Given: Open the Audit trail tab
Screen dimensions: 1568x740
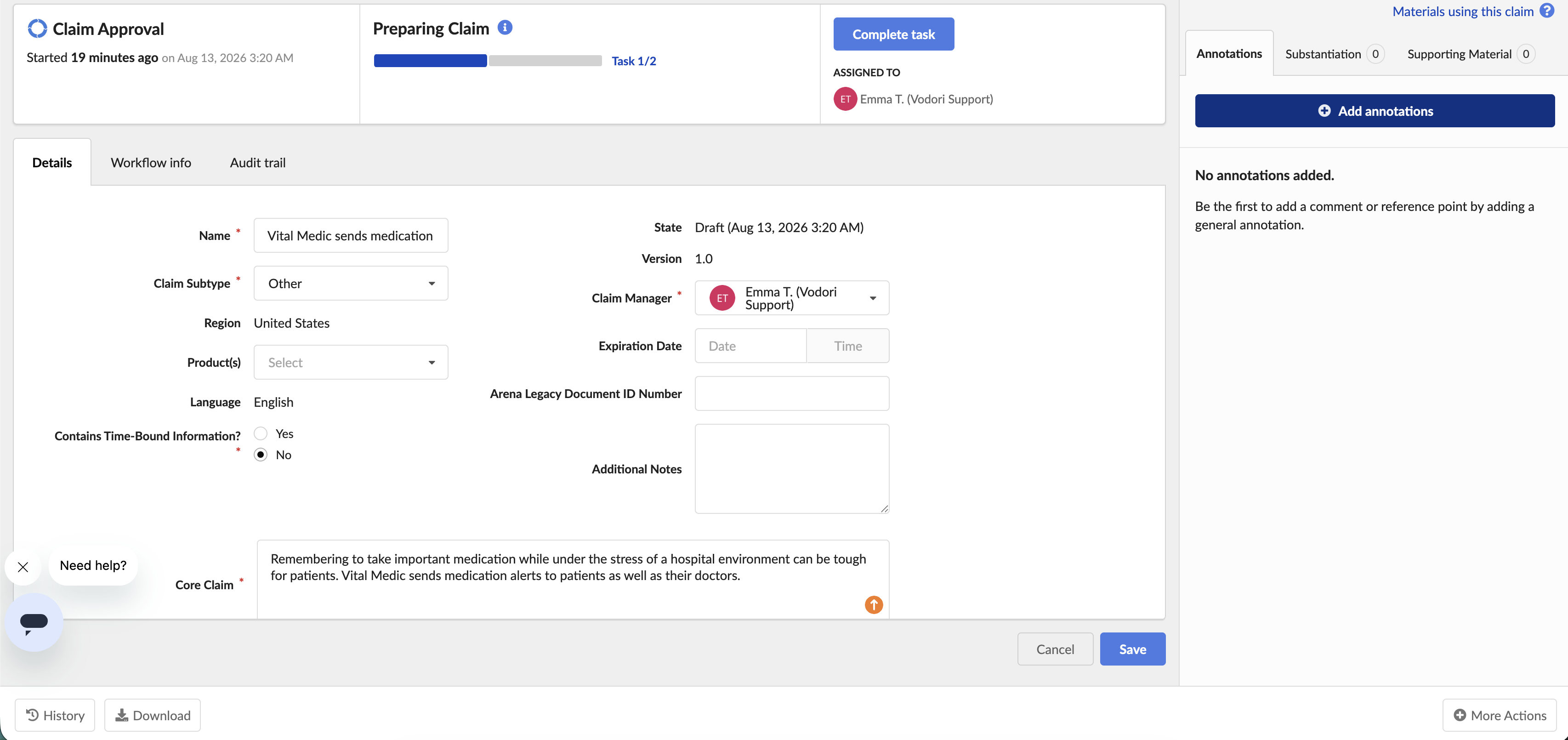Looking at the screenshot, I should coord(257,163).
